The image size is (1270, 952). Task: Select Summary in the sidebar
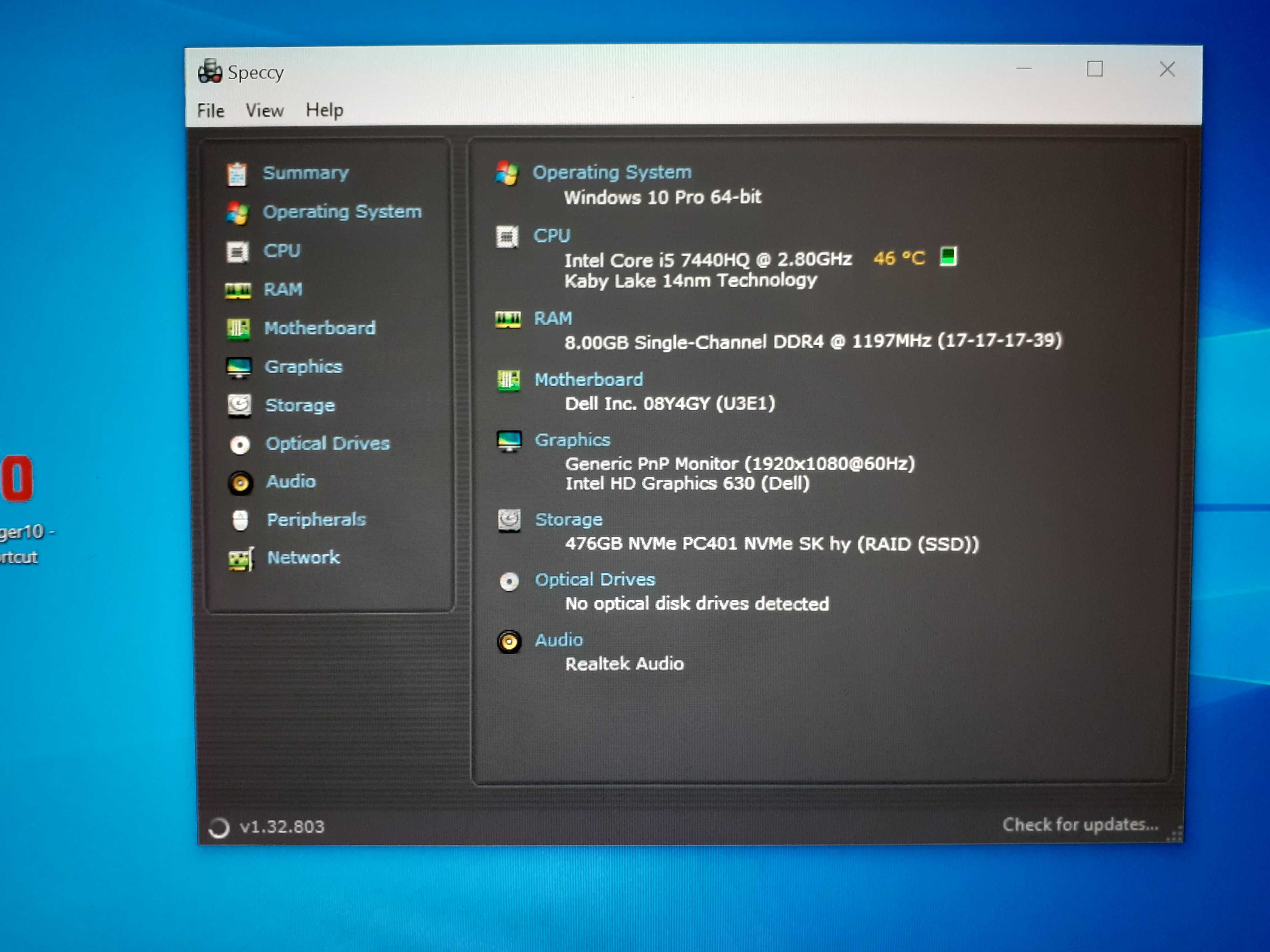click(306, 173)
